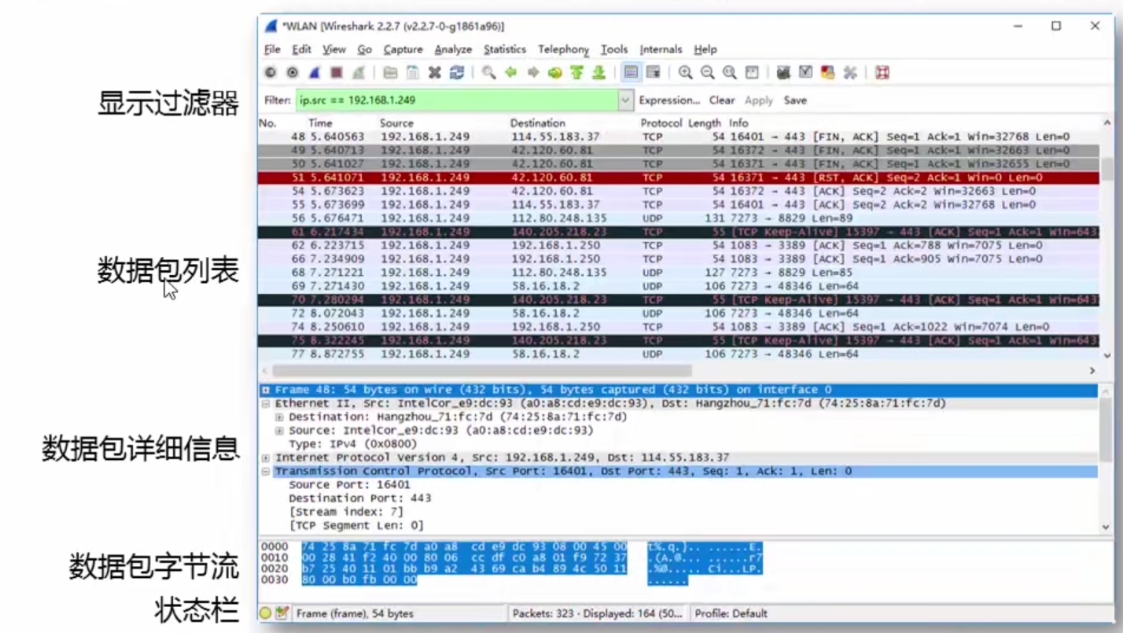Viewport: 1123px width, 633px height.
Task: Select packet 56 UDP to 112.80.248.135
Action: (678, 218)
